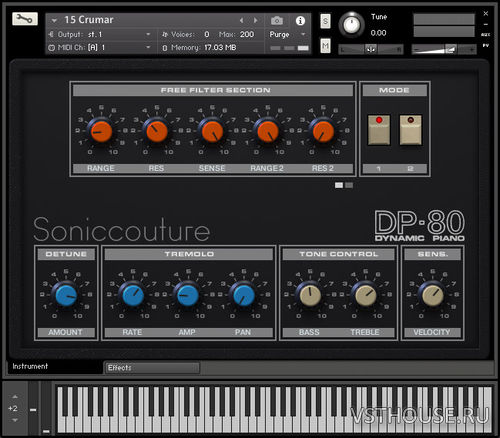Open the Purge dropdown menu
This screenshot has width=500, height=438.
click(x=288, y=34)
